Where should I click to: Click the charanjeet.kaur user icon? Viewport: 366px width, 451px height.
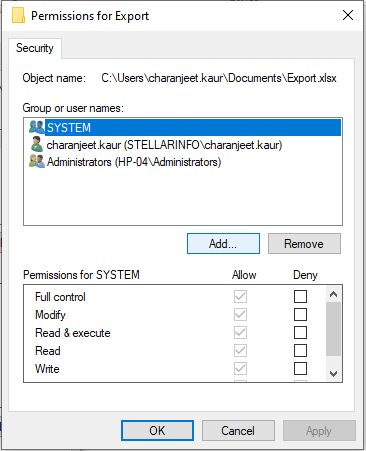click(x=36, y=144)
